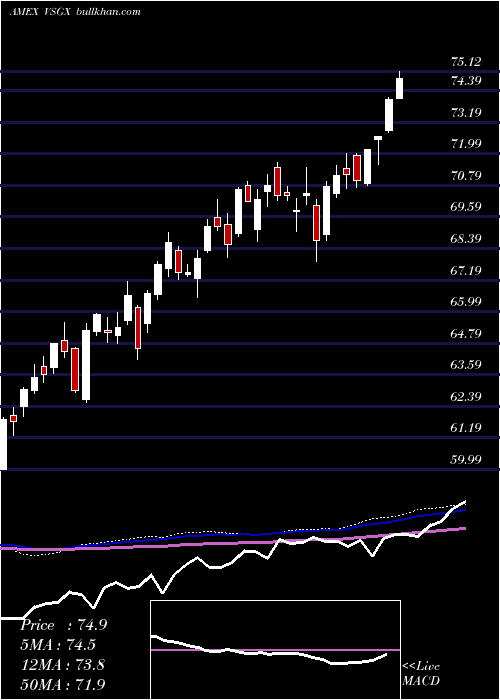
Task: Select the 62.39 price axis label
Action: [x=466, y=396]
